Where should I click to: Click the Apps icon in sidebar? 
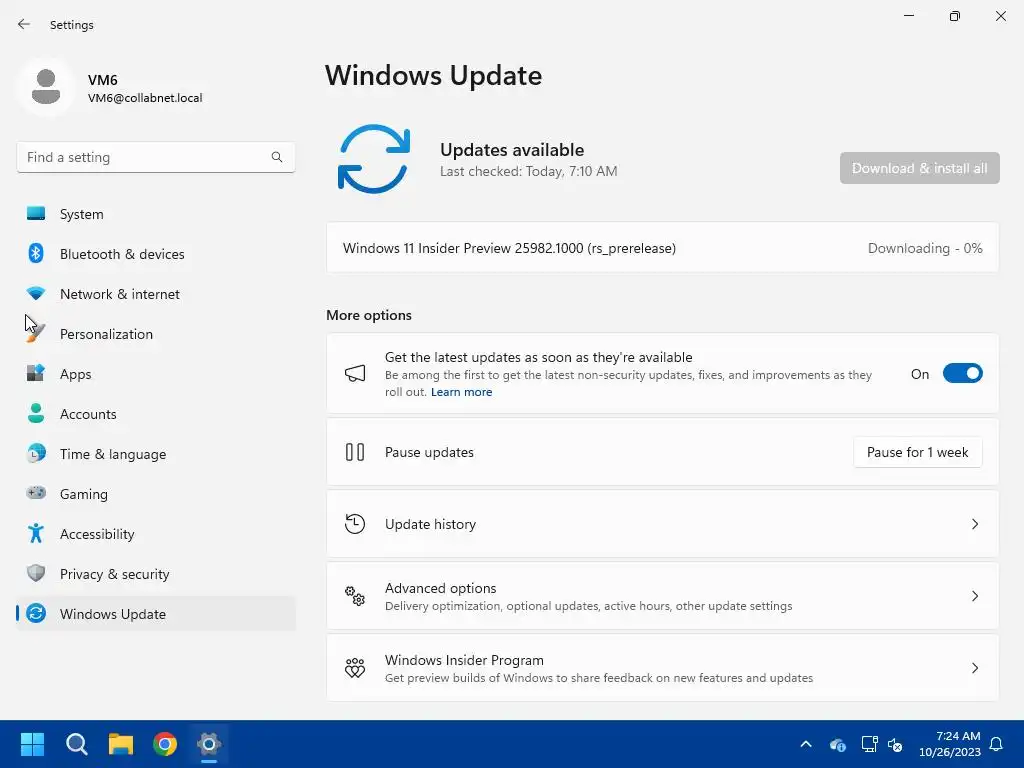pyautogui.click(x=36, y=374)
